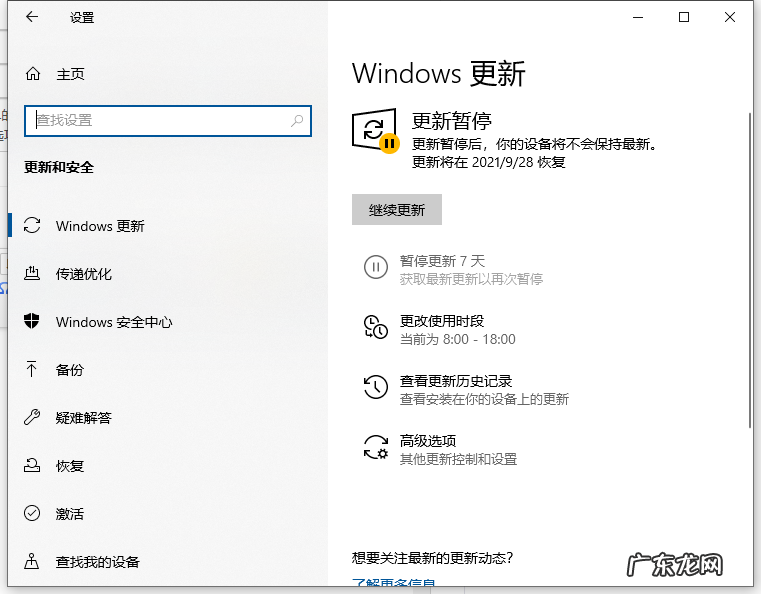This screenshot has width=761, height=594.
Task: Click text 获取最新更新以再次暂停
Action: (x=471, y=279)
